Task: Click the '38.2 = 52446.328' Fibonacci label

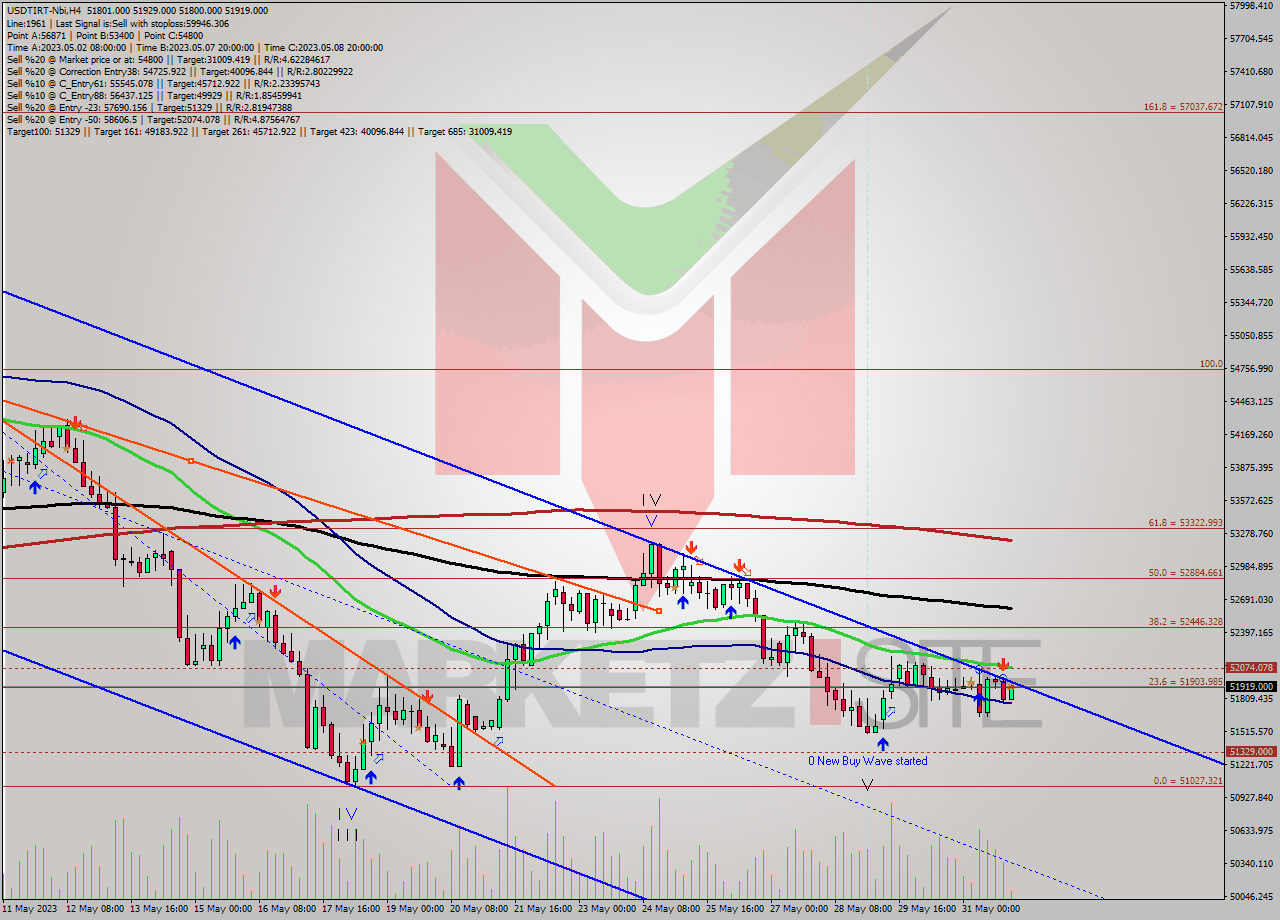Action: click(x=1186, y=621)
